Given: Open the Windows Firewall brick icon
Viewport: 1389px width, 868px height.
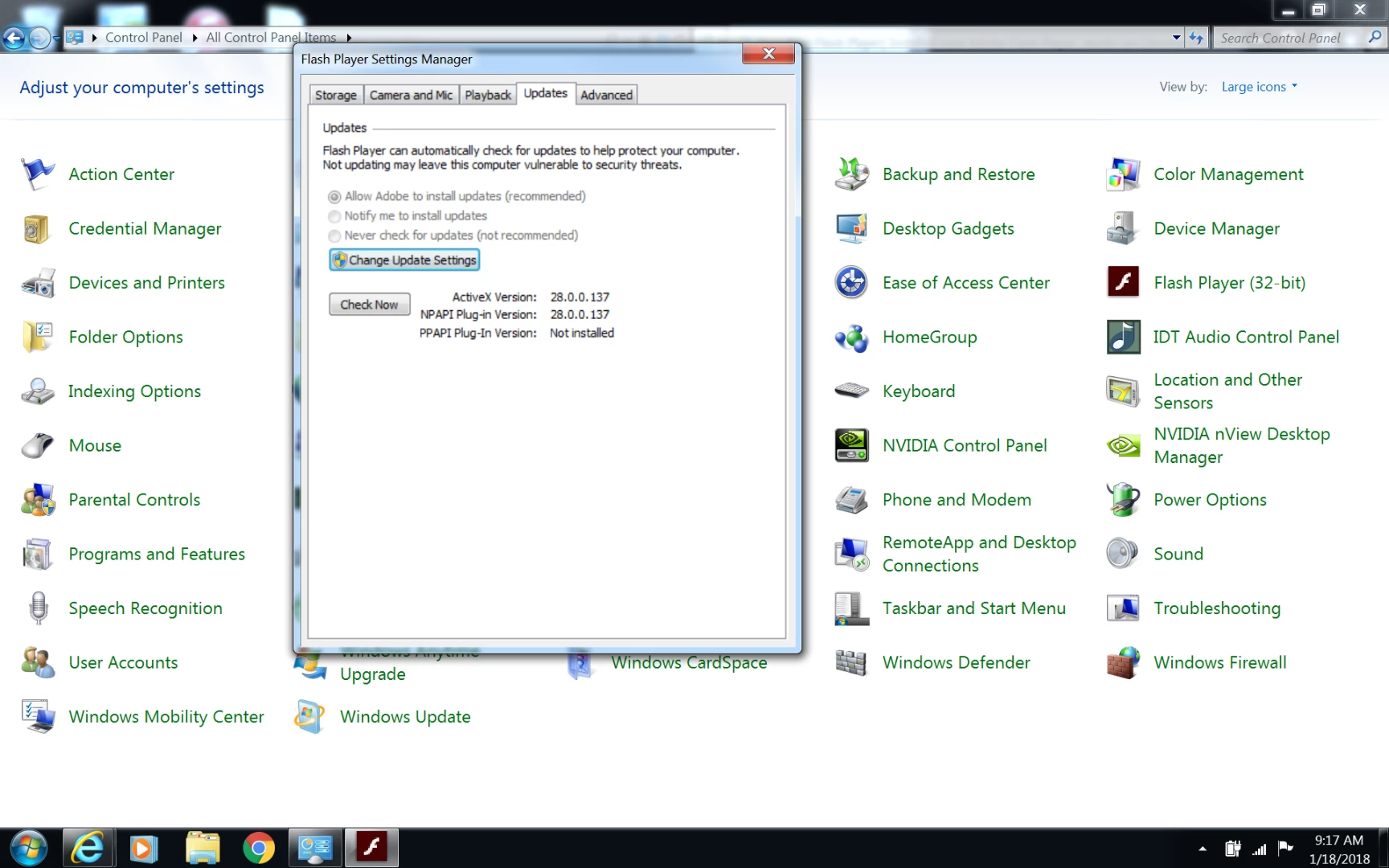Looking at the screenshot, I should pyautogui.click(x=1123, y=662).
